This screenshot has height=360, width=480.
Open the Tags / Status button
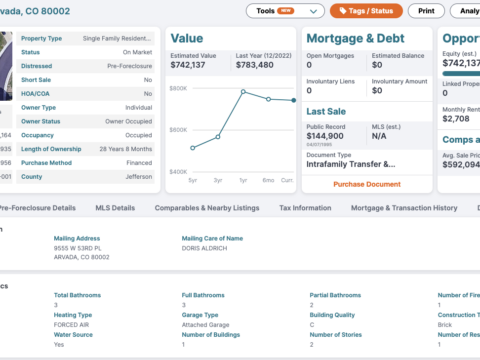[x=366, y=11]
